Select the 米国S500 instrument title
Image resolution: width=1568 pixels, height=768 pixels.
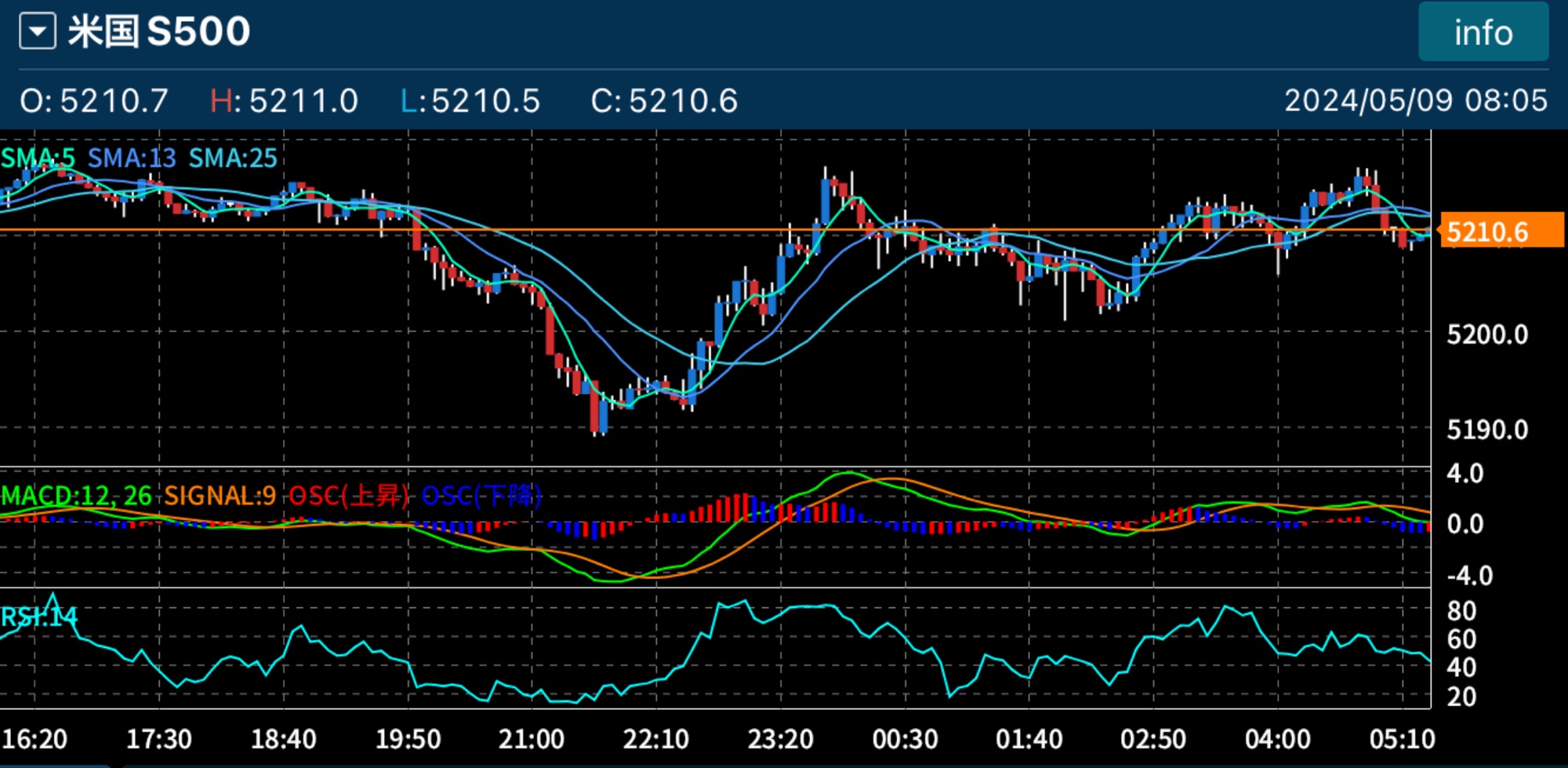pos(159,32)
